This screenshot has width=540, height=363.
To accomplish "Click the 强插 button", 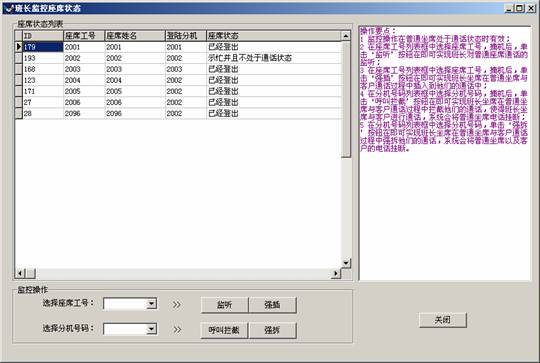I will [x=272, y=305].
